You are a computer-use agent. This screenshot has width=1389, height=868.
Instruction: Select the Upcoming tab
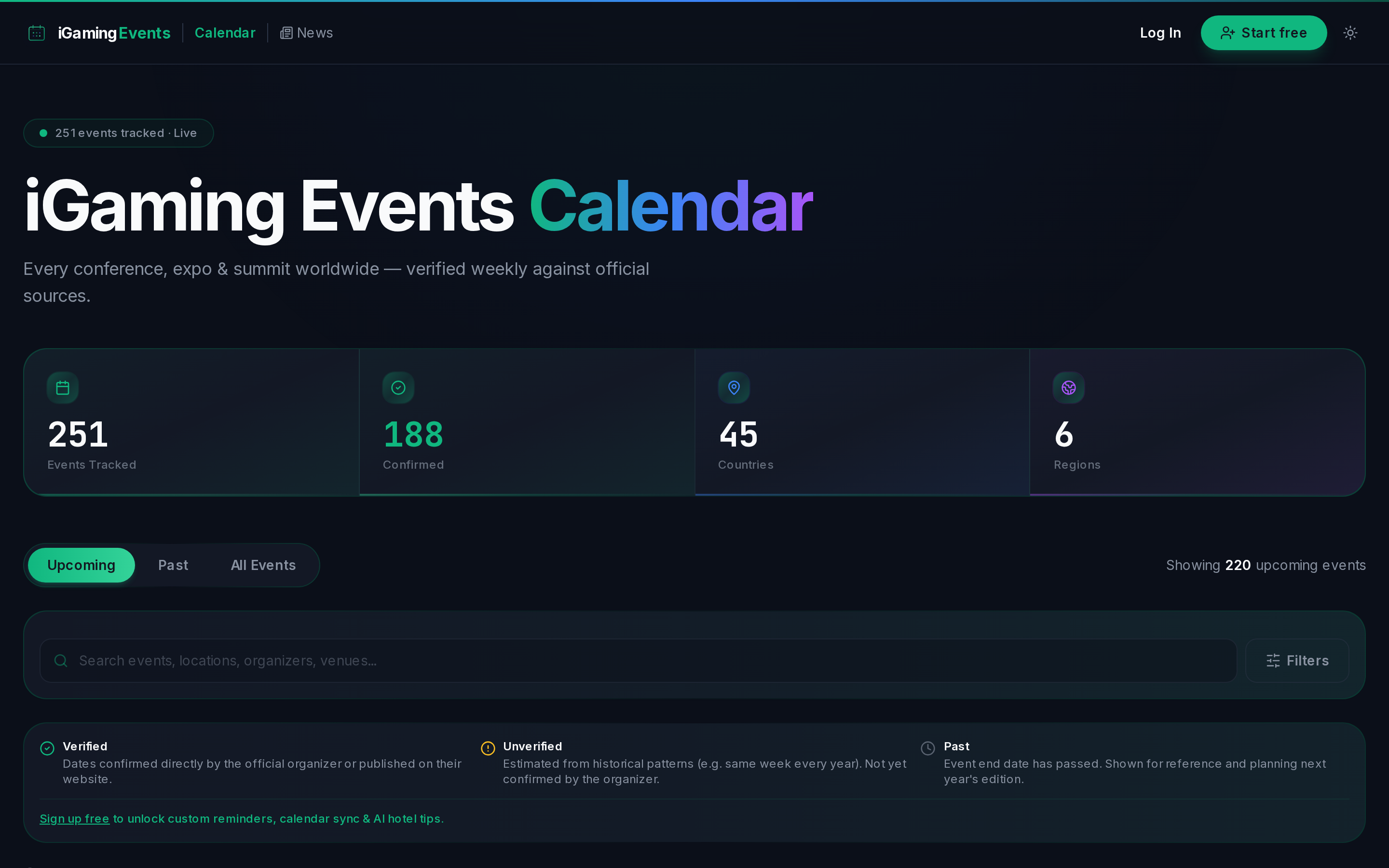(x=81, y=566)
